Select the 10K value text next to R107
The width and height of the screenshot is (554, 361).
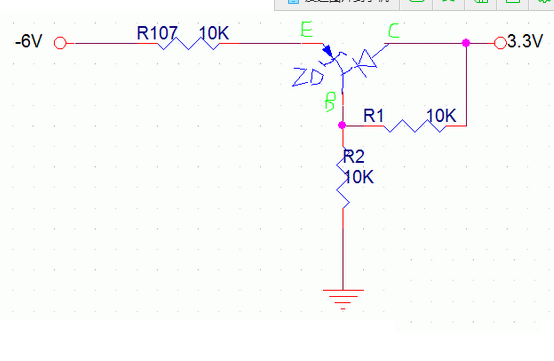[214, 33]
